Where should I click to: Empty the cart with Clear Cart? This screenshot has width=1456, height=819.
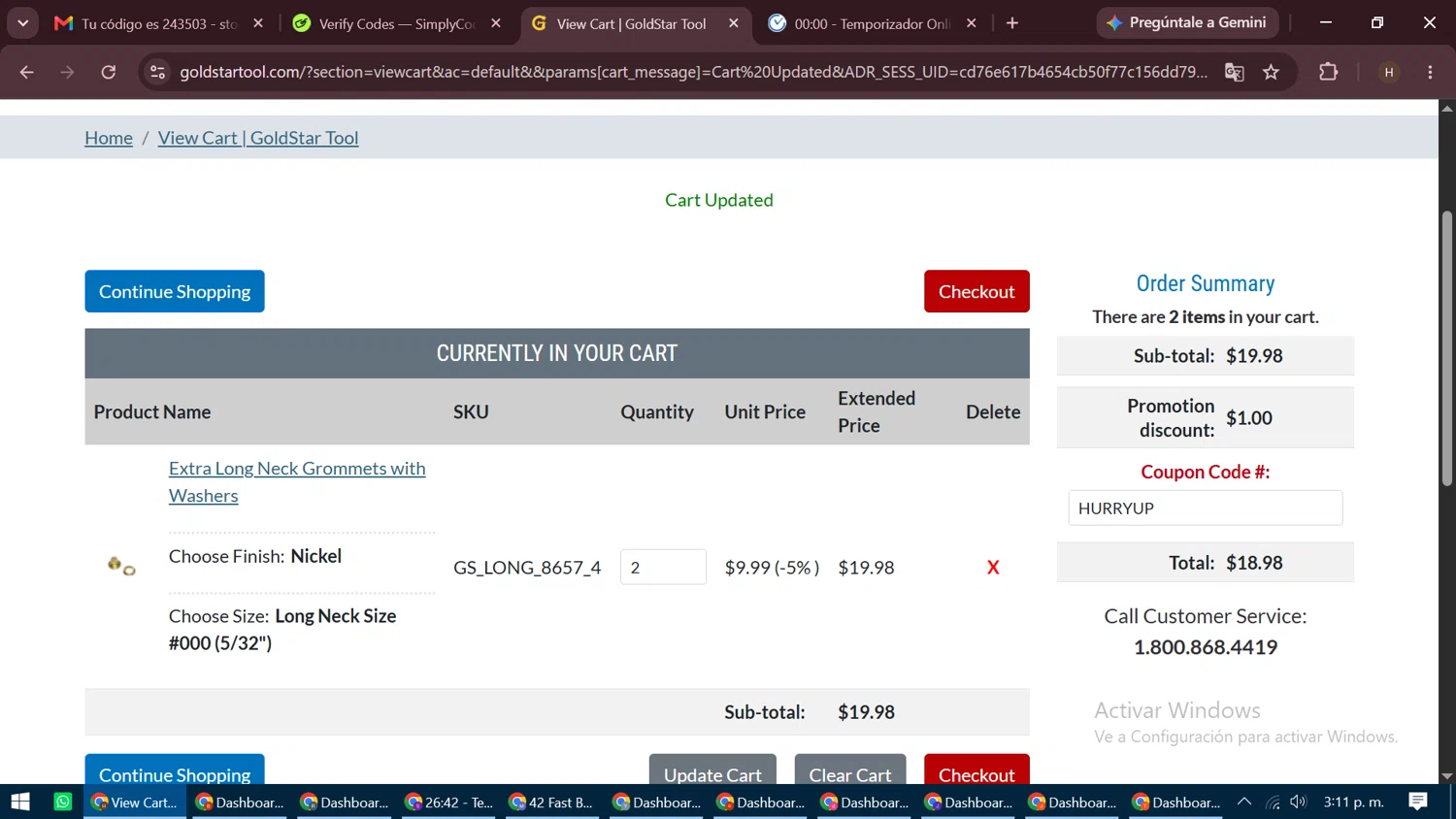point(850,770)
